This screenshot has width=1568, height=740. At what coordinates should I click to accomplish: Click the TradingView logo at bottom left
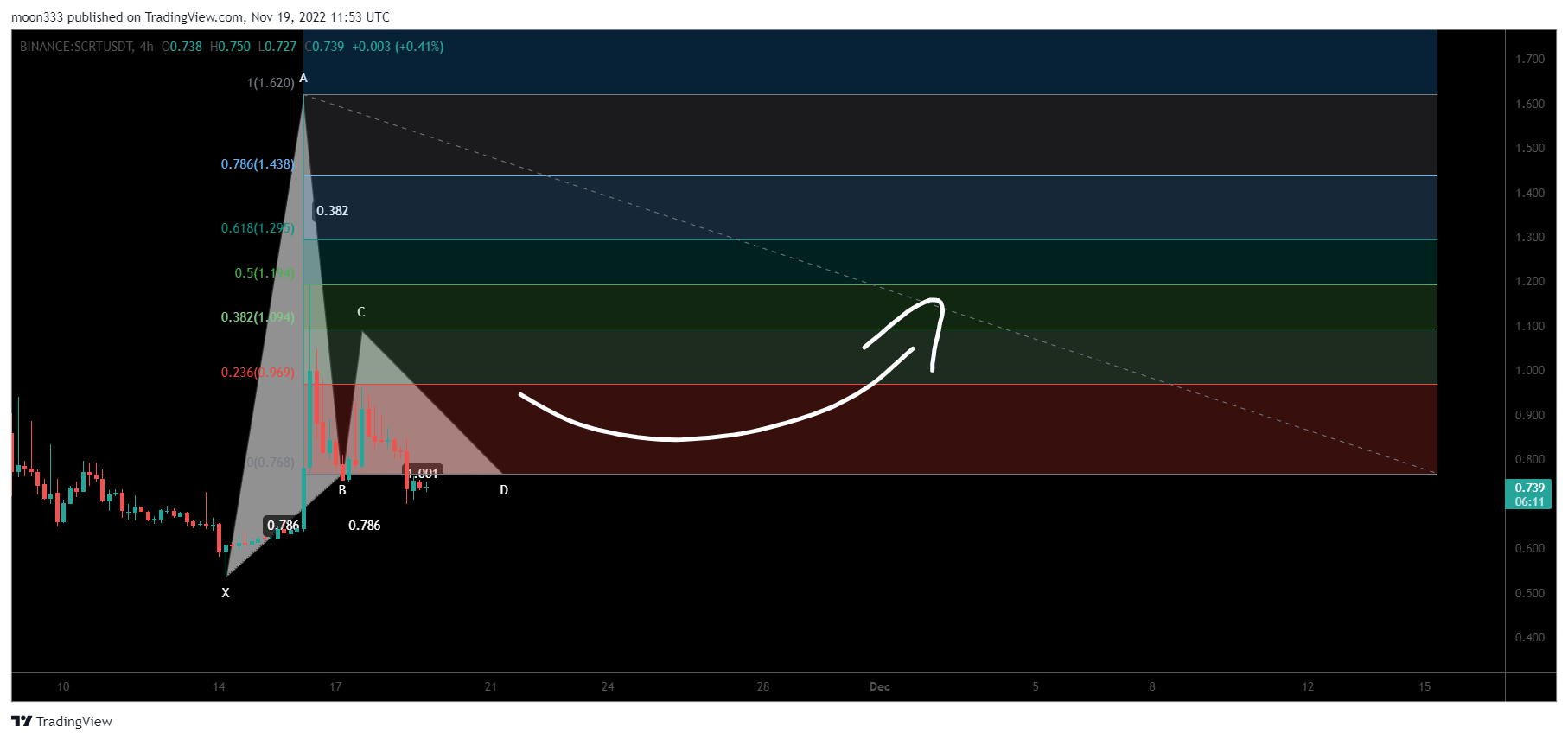coord(61,721)
